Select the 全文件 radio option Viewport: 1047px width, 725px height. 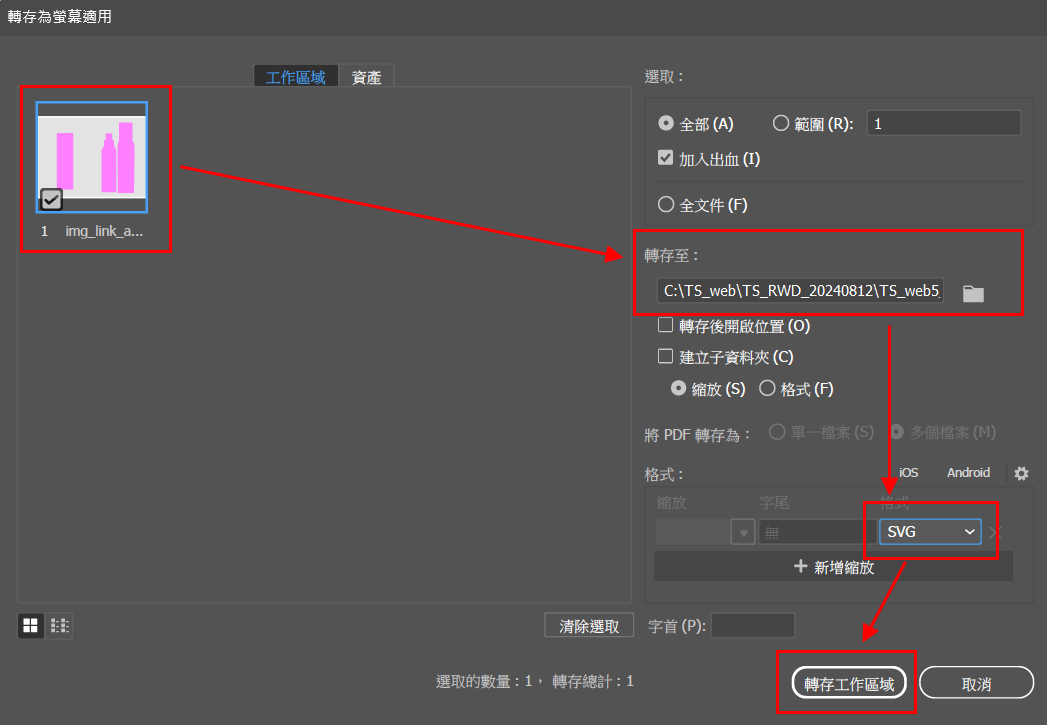coord(666,205)
